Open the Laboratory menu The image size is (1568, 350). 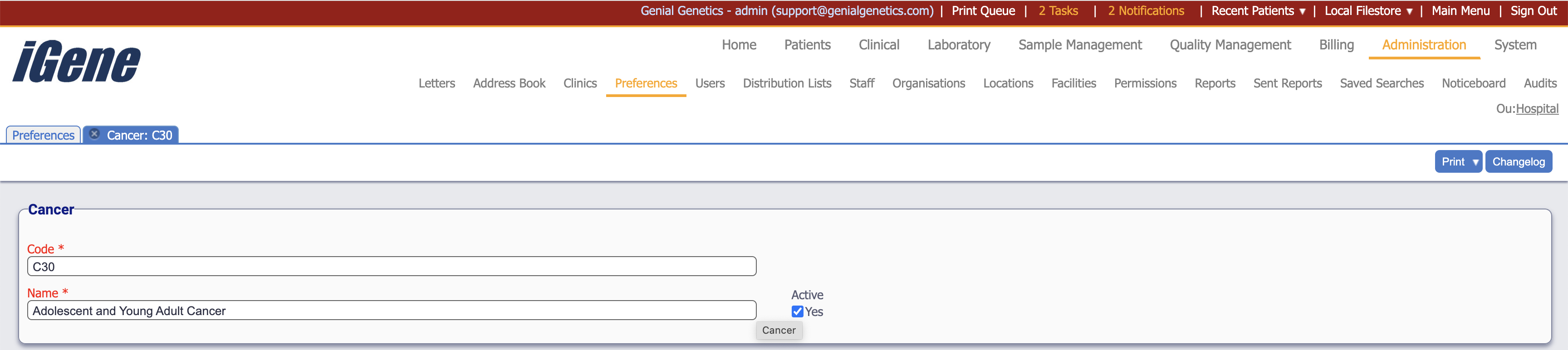coord(958,45)
